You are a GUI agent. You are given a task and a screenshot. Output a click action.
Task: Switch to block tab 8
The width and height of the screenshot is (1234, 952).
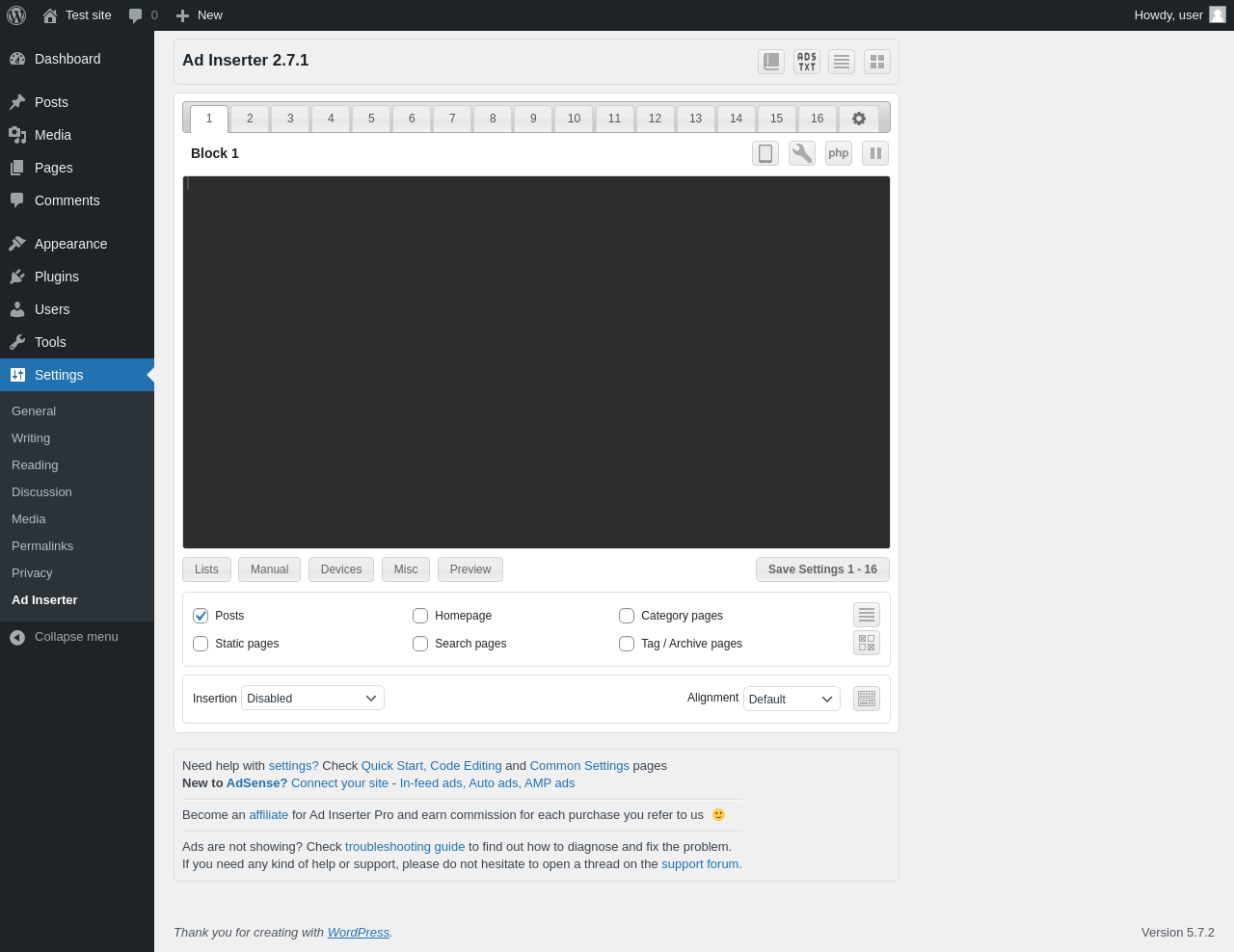pyautogui.click(x=493, y=119)
